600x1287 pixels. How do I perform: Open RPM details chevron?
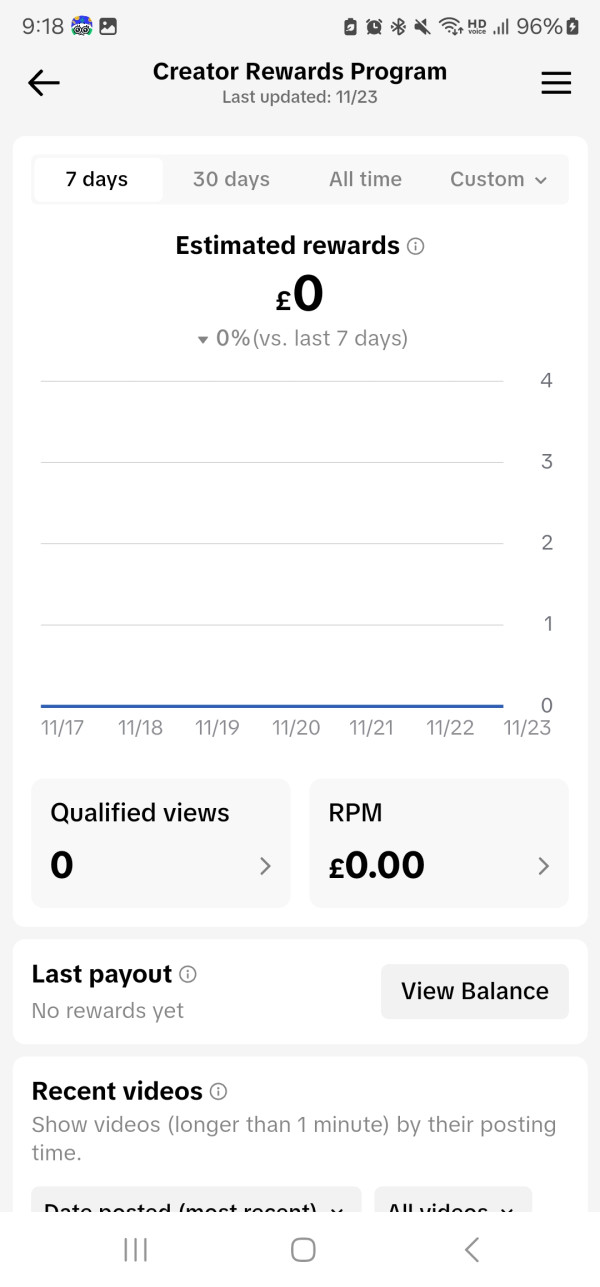(543, 866)
